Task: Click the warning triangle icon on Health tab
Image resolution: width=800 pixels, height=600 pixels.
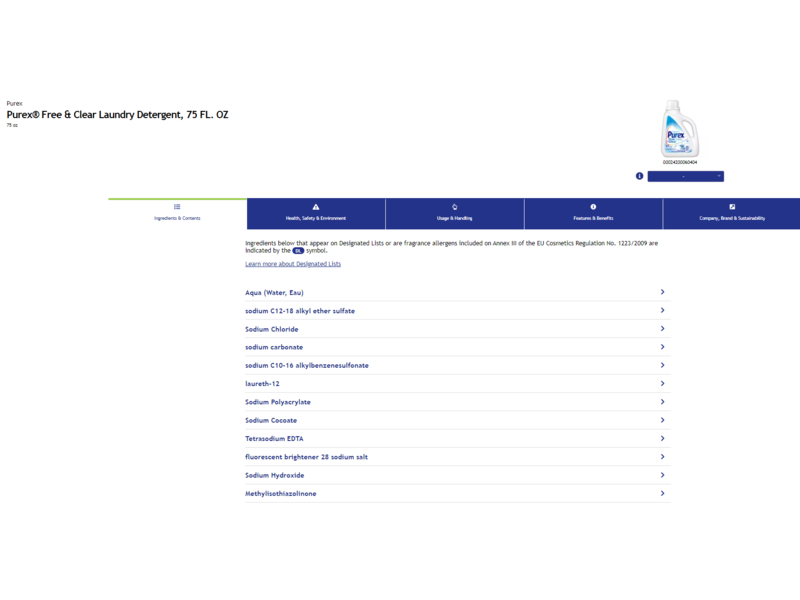Action: (316, 207)
